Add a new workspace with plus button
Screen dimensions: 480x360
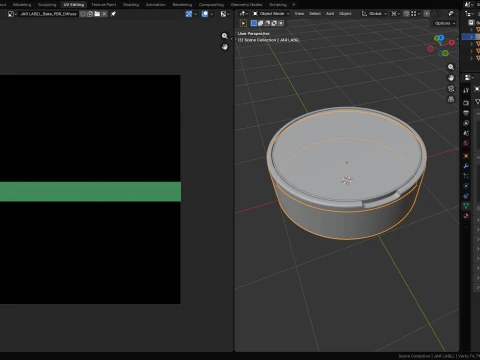(x=294, y=5)
